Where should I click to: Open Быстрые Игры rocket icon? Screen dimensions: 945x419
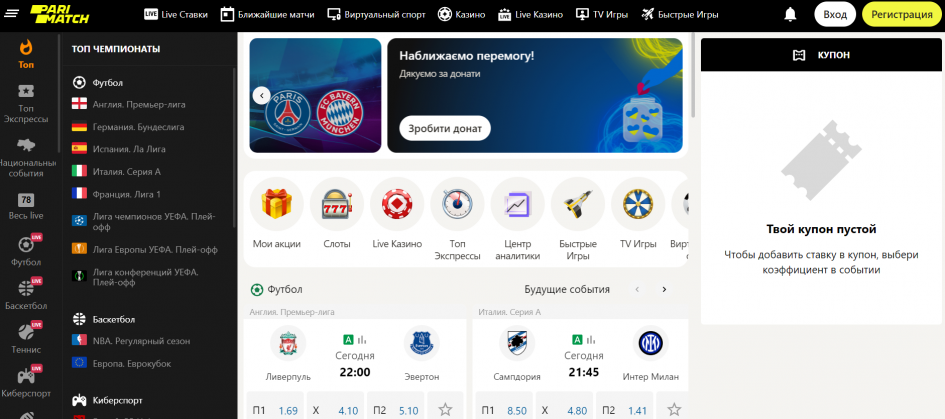pyautogui.click(x=578, y=204)
